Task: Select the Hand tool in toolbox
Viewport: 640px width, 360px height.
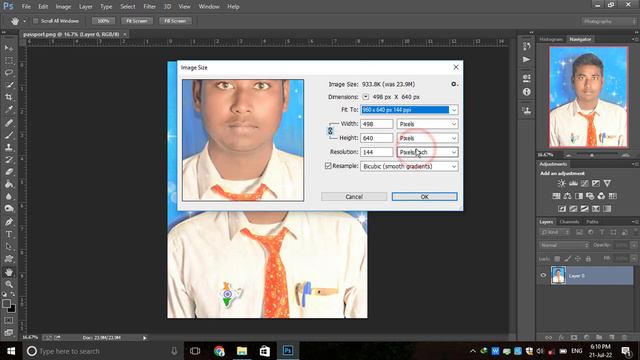Action: (x=9, y=272)
